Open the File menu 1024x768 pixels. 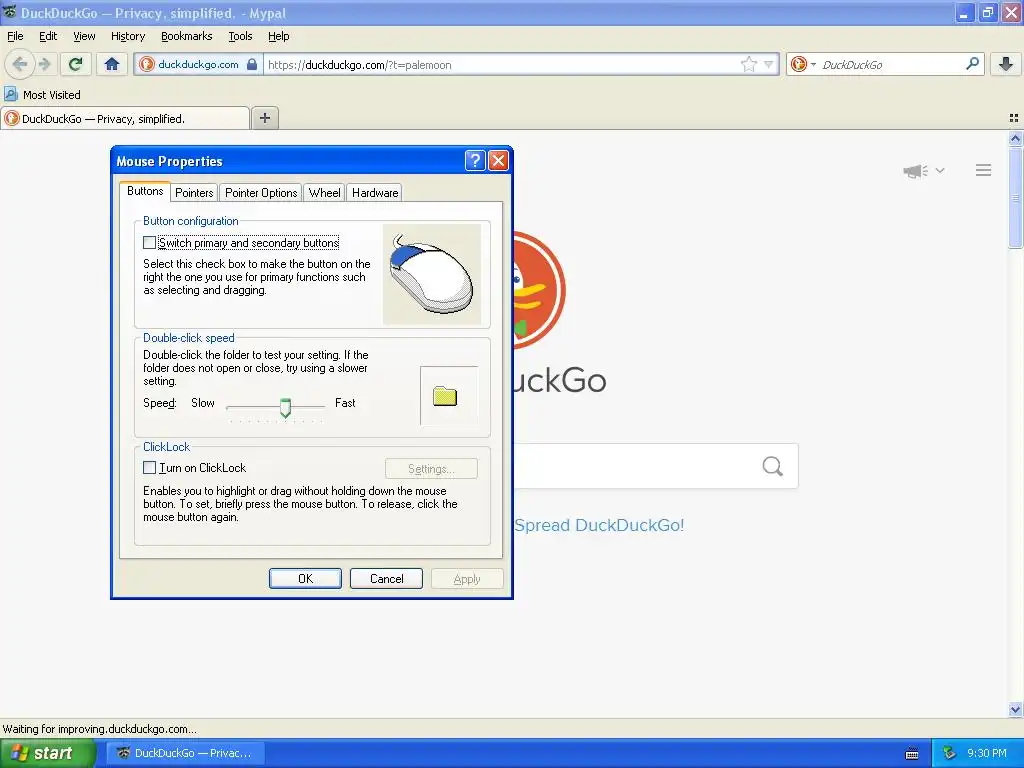[15, 37]
